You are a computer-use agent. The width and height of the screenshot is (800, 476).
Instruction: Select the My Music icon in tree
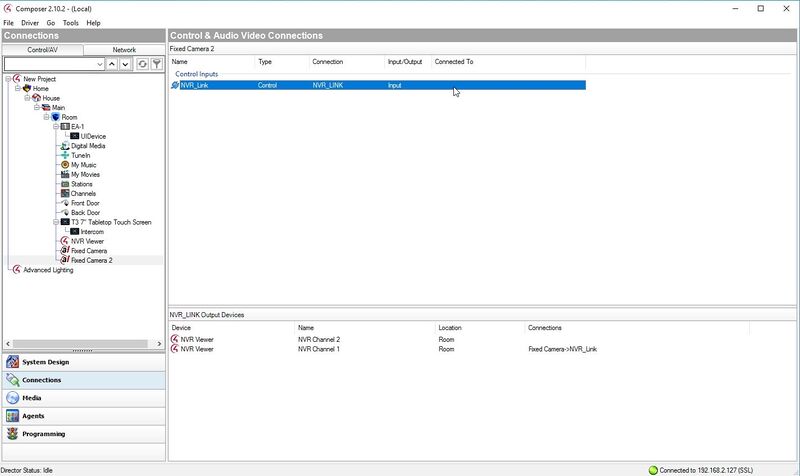(64, 165)
